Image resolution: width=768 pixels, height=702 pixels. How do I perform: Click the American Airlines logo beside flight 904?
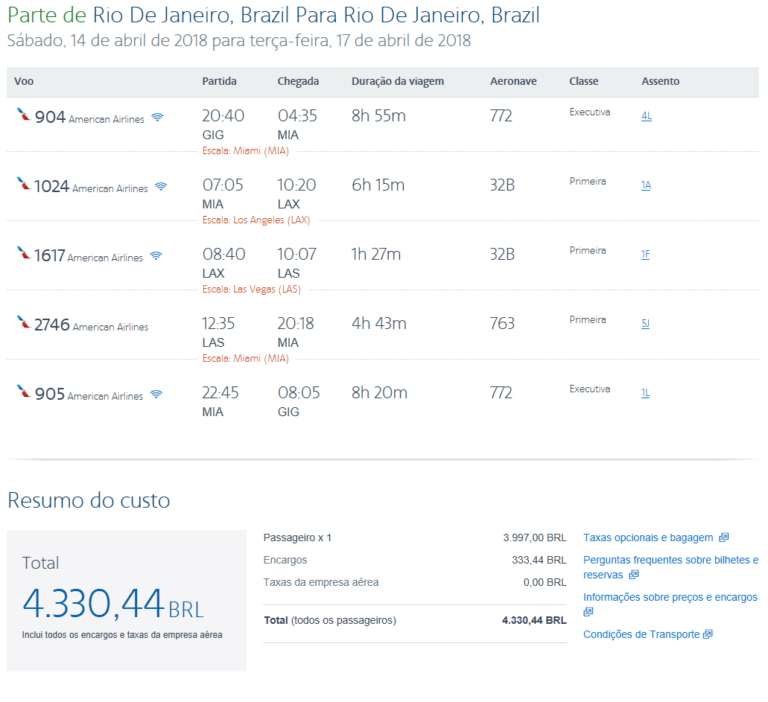click(23, 114)
